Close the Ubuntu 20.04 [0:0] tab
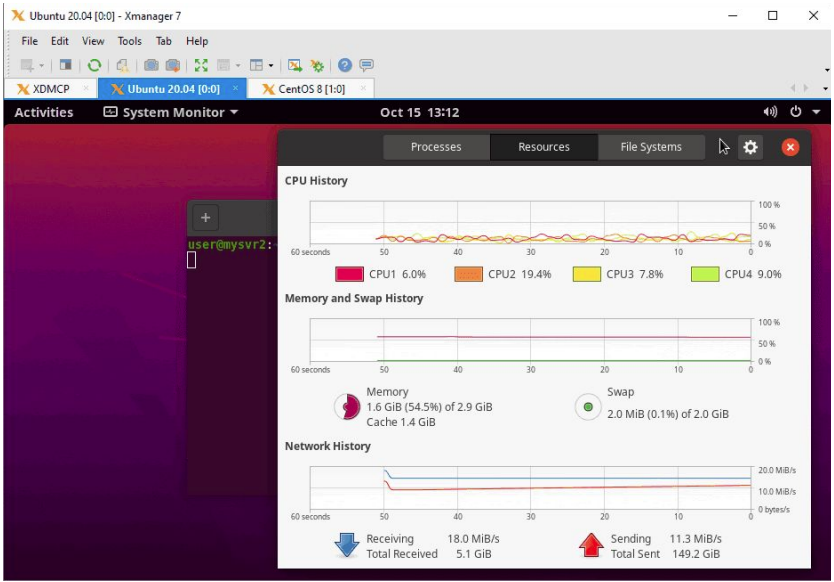Viewport: 834px width, 582px height. point(235,88)
